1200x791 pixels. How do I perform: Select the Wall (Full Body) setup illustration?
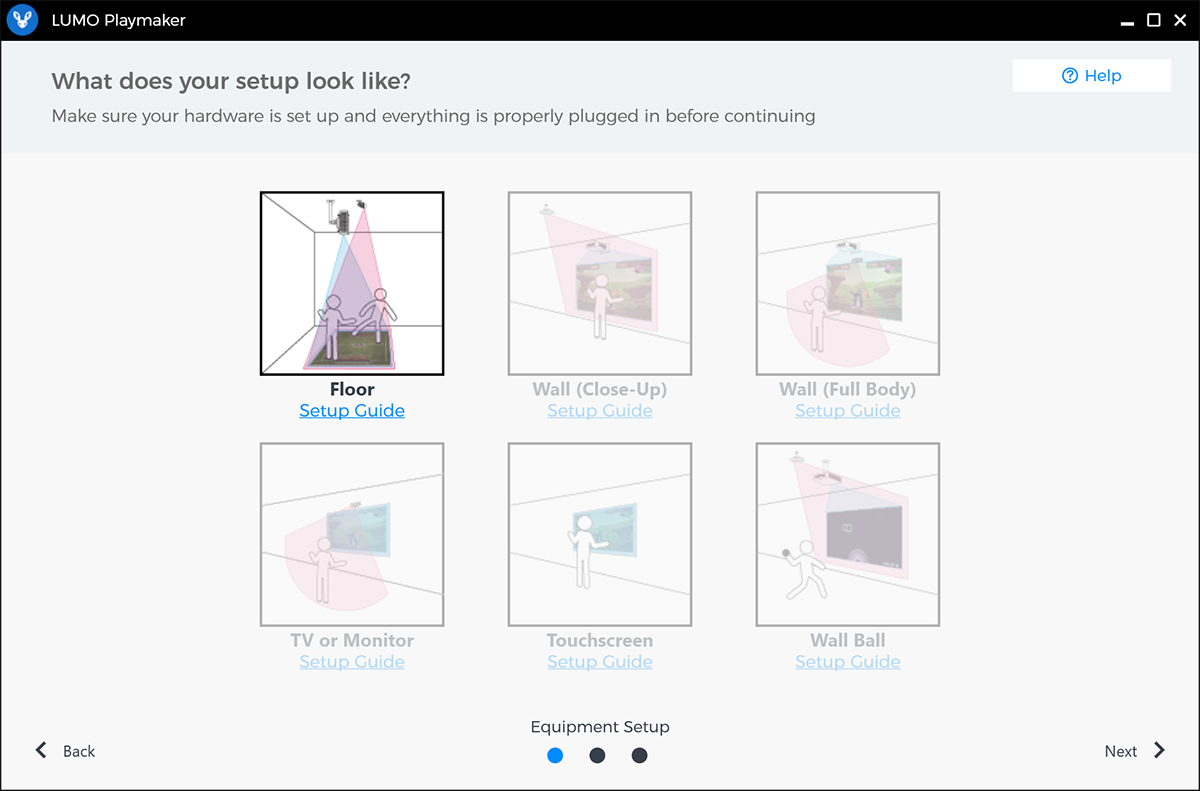tap(847, 283)
